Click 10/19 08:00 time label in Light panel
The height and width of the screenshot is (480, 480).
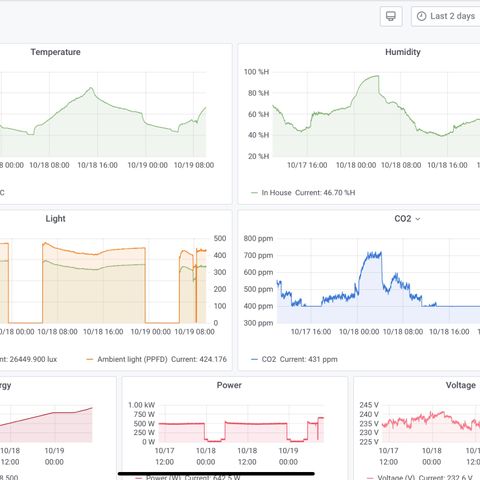tap(194, 332)
